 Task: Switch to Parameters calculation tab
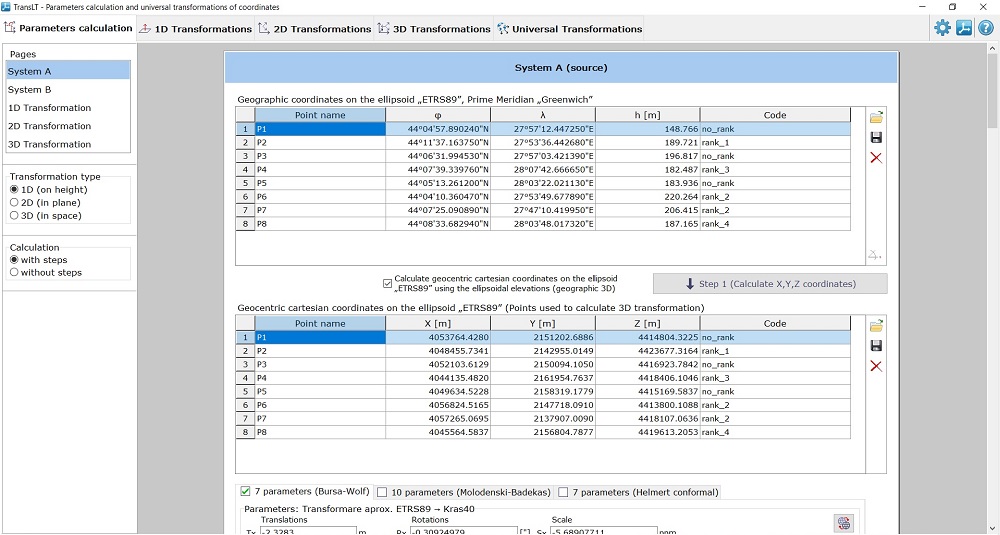[68, 29]
